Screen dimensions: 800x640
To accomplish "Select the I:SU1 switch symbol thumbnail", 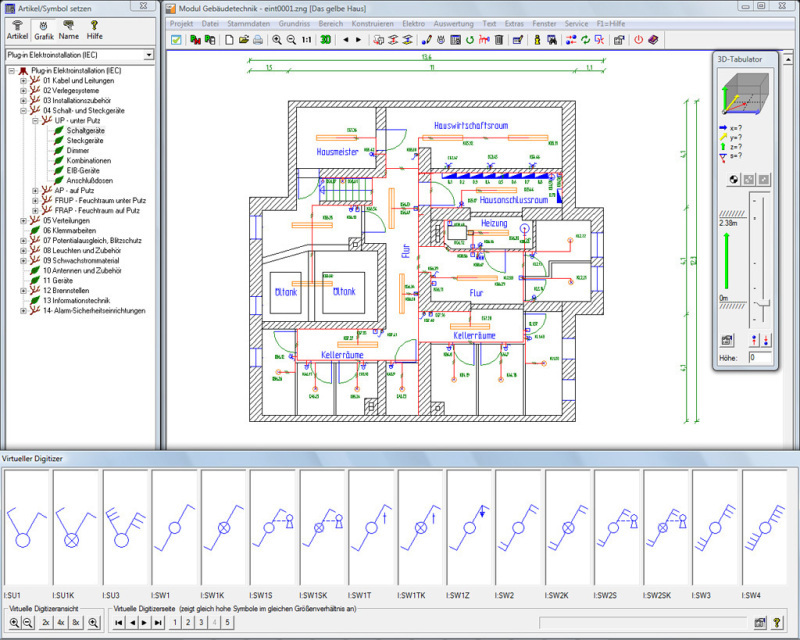I will coord(27,528).
